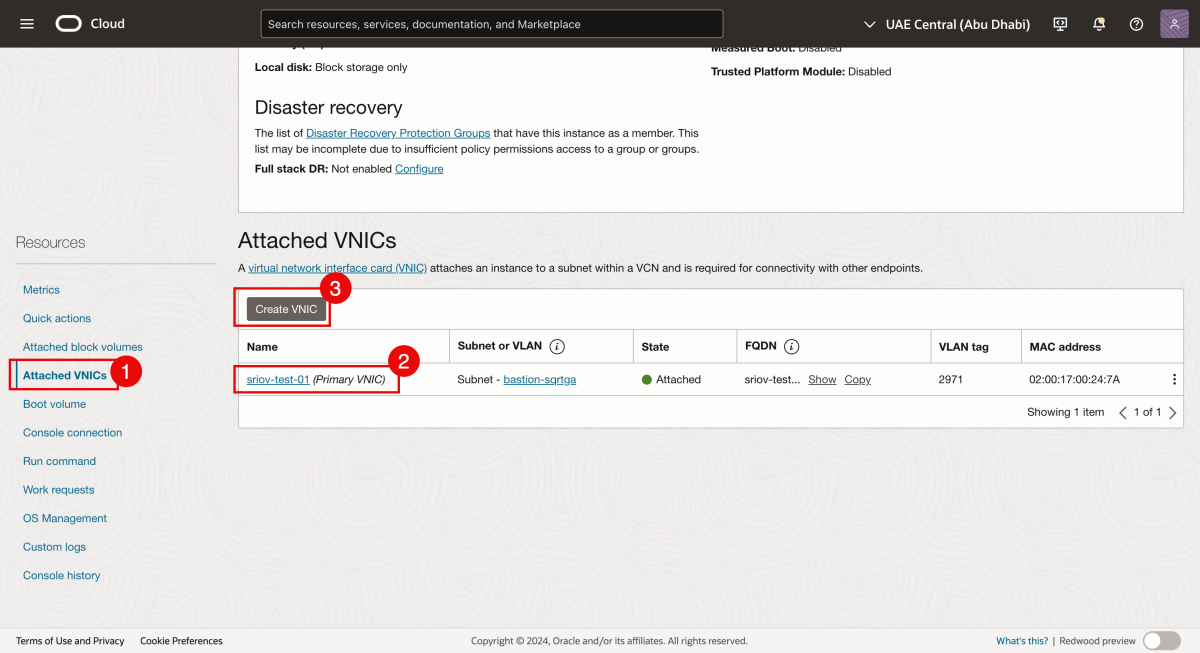Select Attached block volumes in Resources
This screenshot has height=653, width=1200.
[x=81, y=346]
